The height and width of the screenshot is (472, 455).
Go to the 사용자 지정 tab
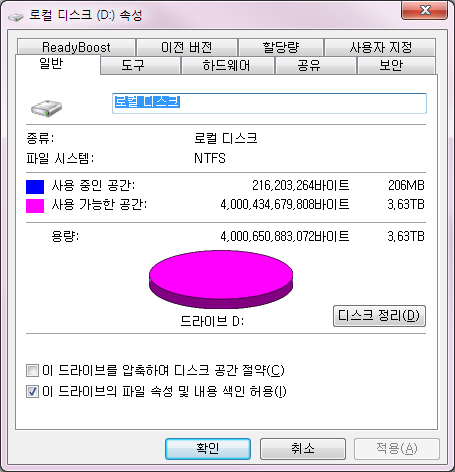pyautogui.click(x=380, y=47)
